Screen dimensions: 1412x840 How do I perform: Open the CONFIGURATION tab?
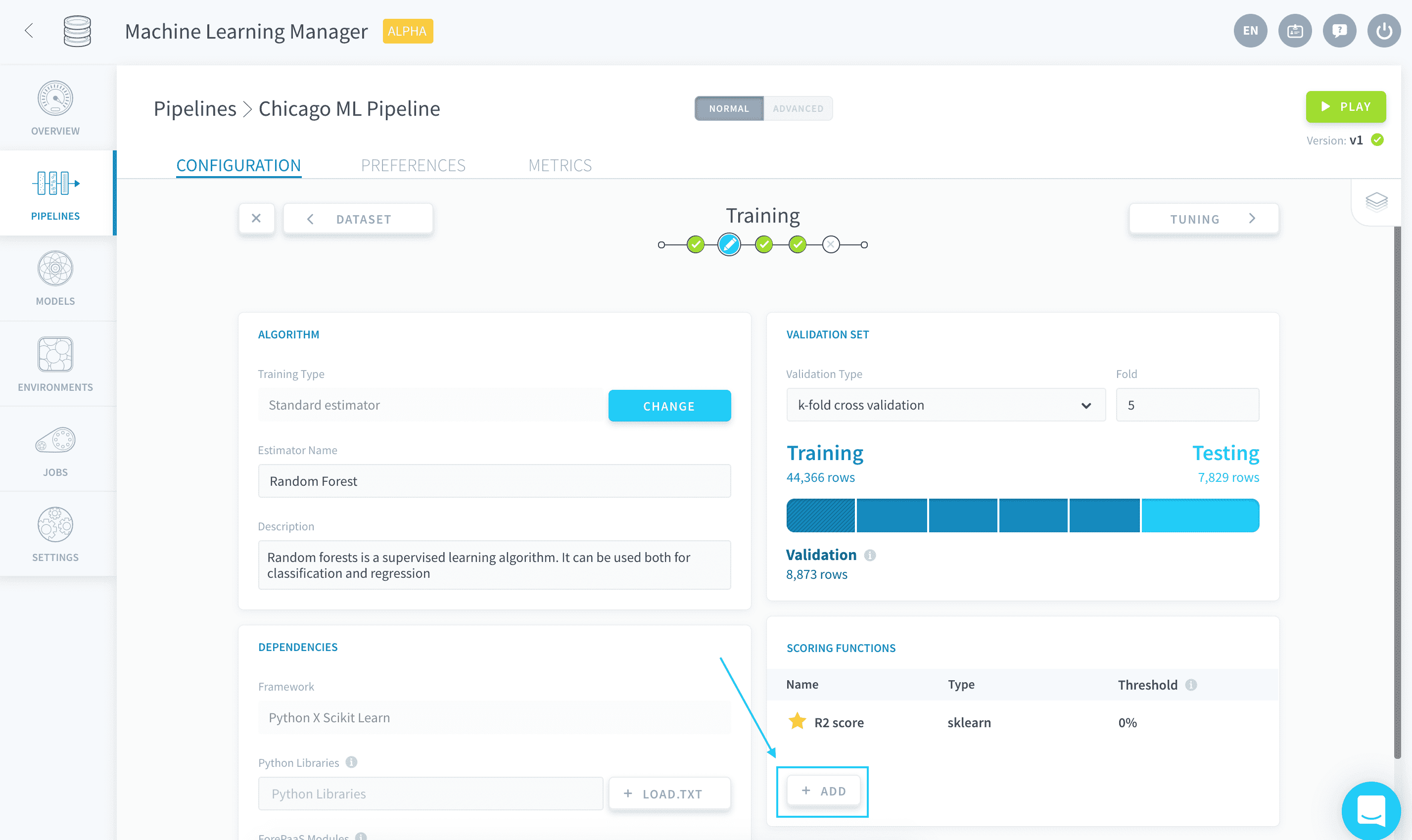pos(238,165)
